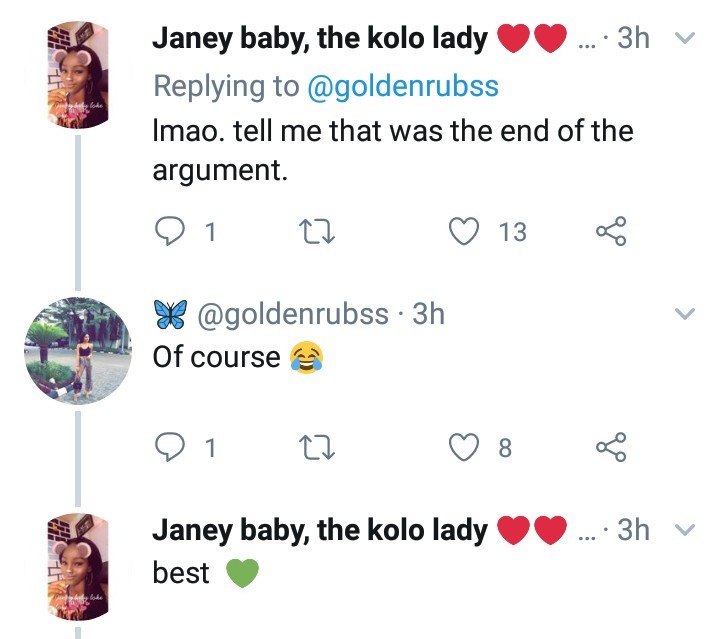Open the 'best' tweet with green heart
This screenshot has height=639, width=720.
[x=206, y=573]
